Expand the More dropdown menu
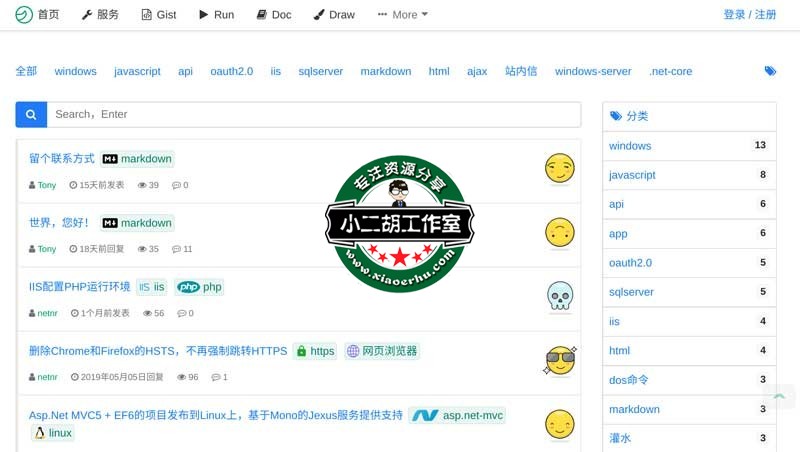The image size is (800, 452). [403, 15]
